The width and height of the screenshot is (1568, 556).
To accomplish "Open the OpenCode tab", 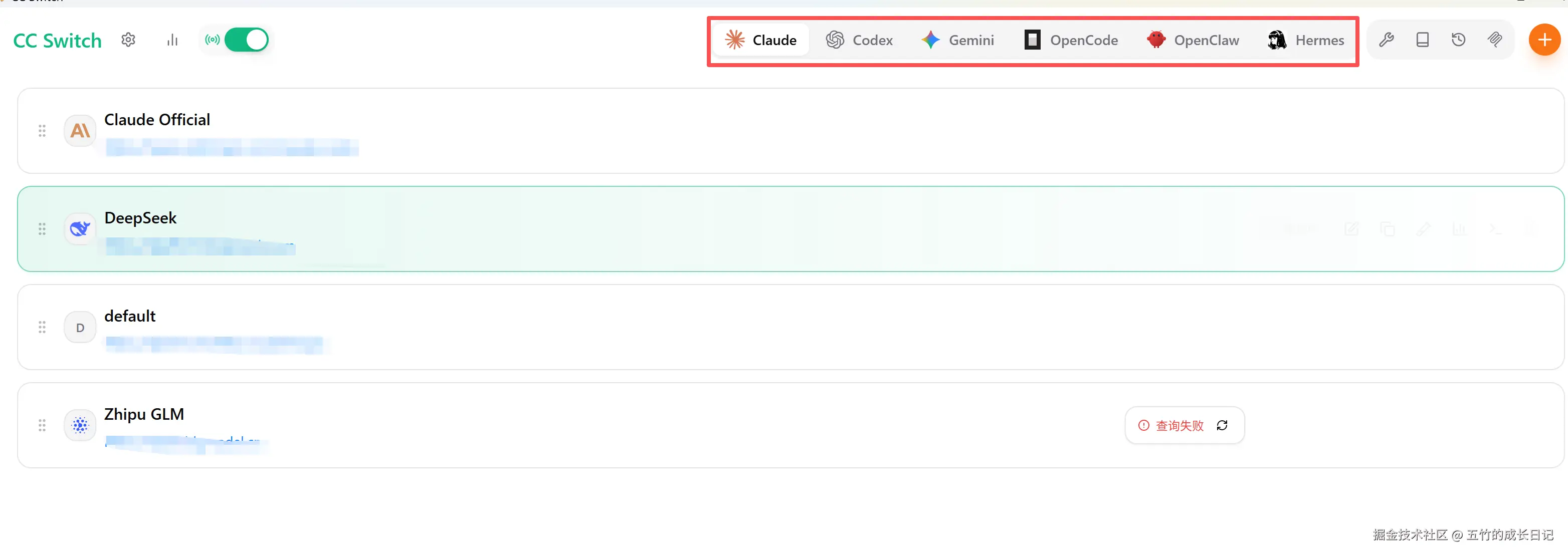I will pyautogui.click(x=1071, y=40).
